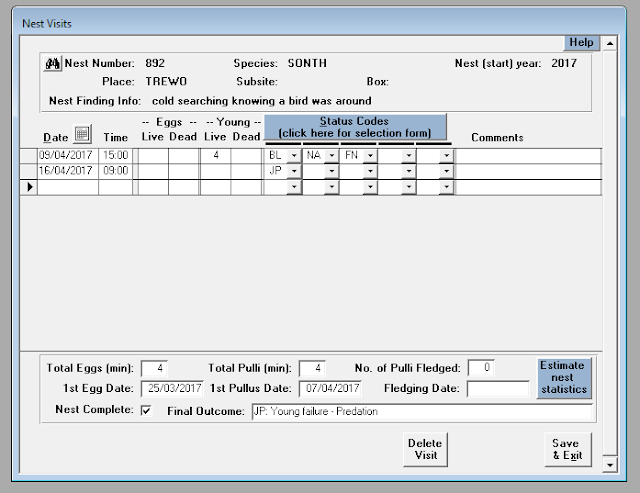
Task: Click Estimate nest statistics button
Action: click(x=564, y=378)
